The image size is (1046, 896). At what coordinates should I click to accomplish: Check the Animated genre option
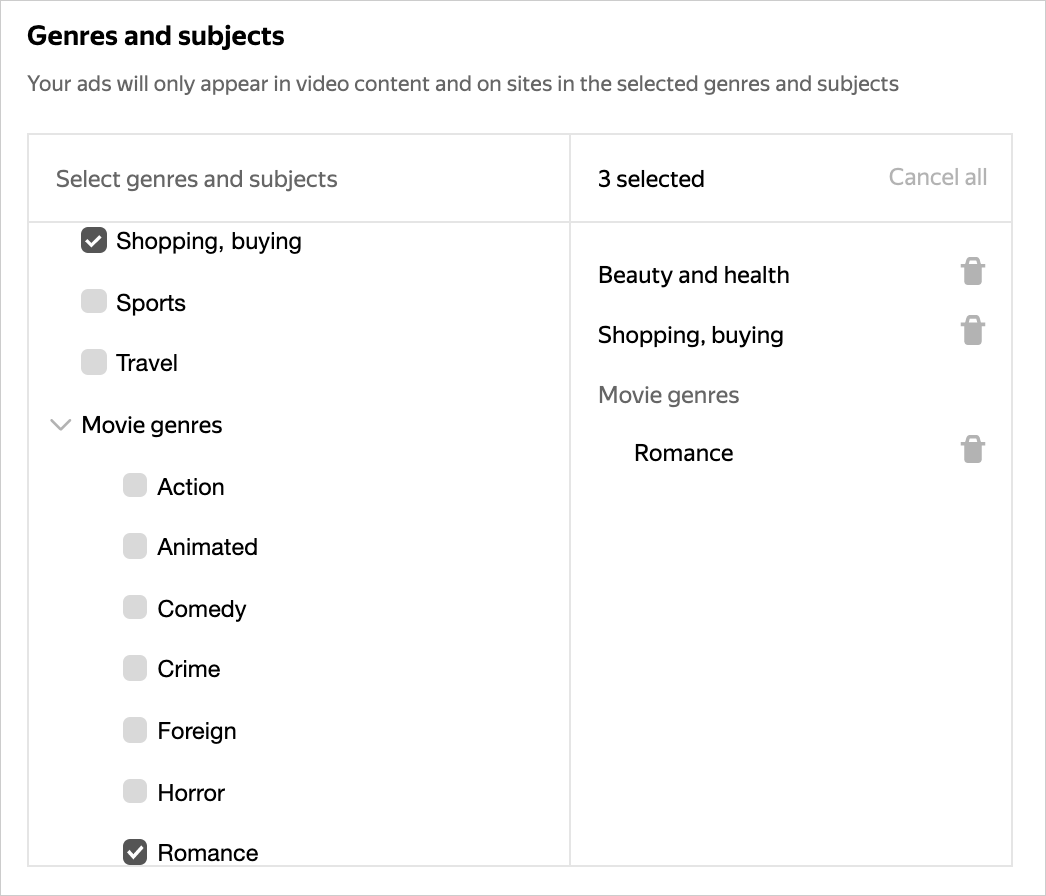pos(135,546)
